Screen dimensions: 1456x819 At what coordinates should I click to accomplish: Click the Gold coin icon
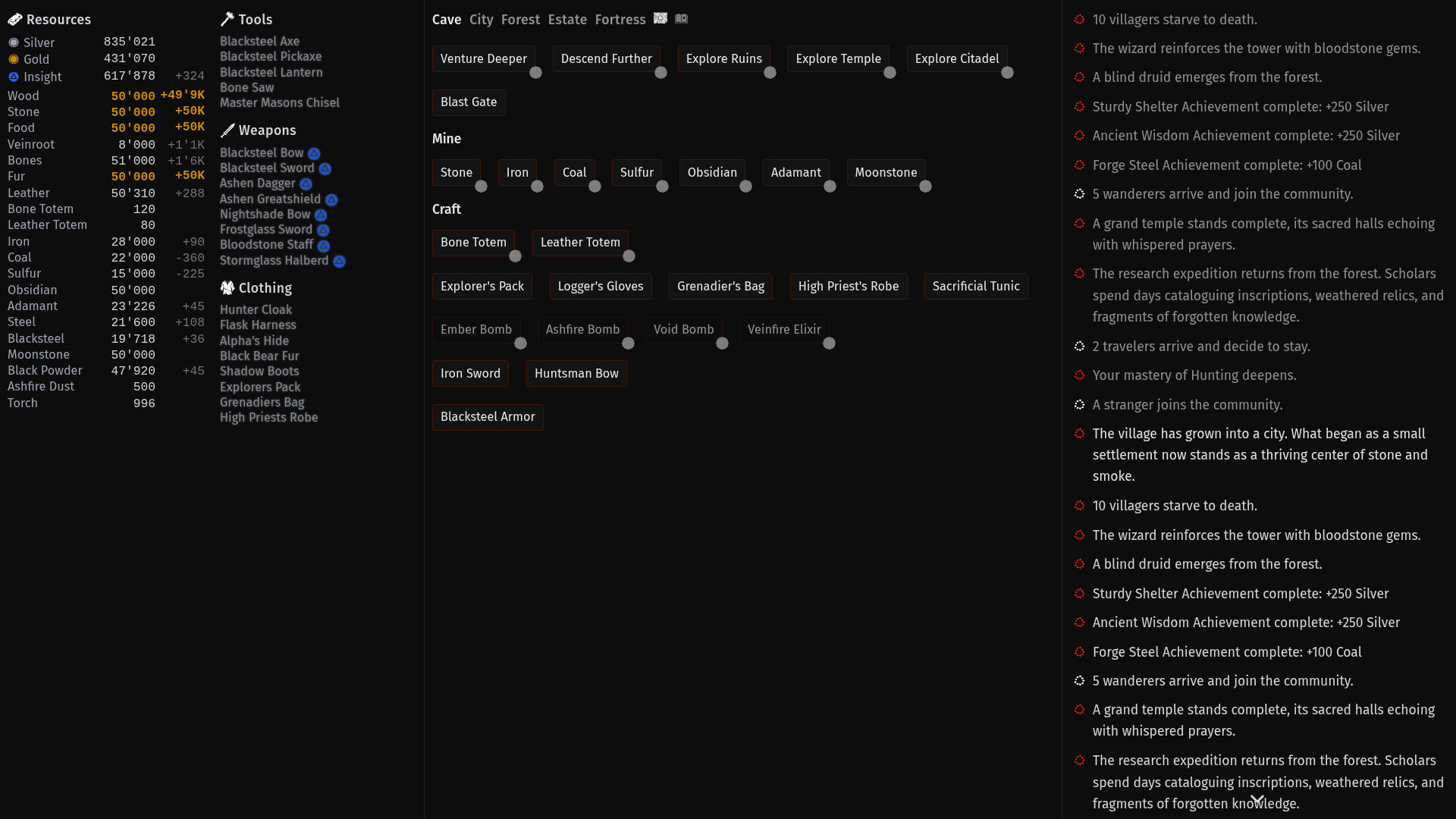(14, 59)
